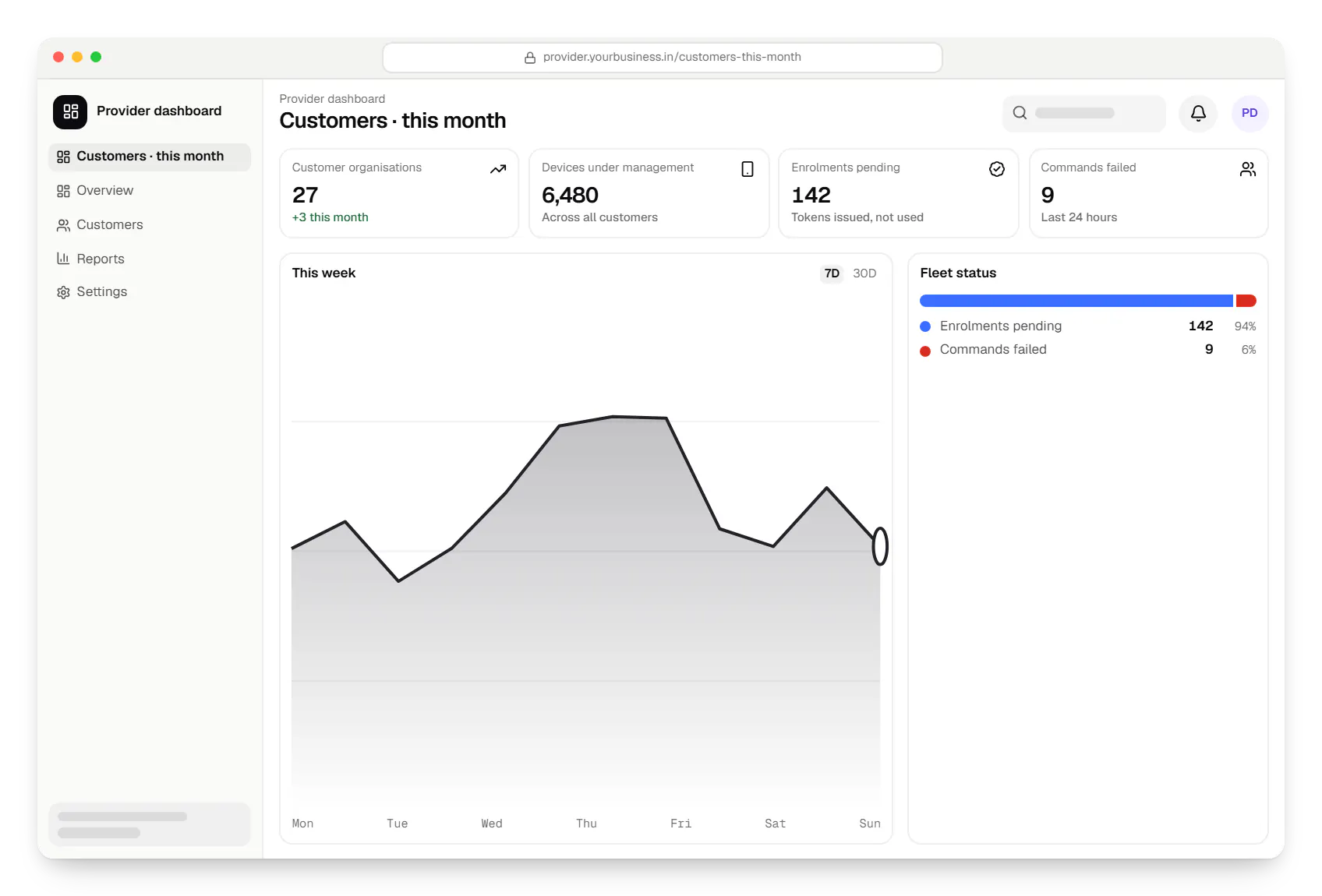Open the Customers sidebar page
This screenshot has height=896, width=1322.
tap(150, 225)
